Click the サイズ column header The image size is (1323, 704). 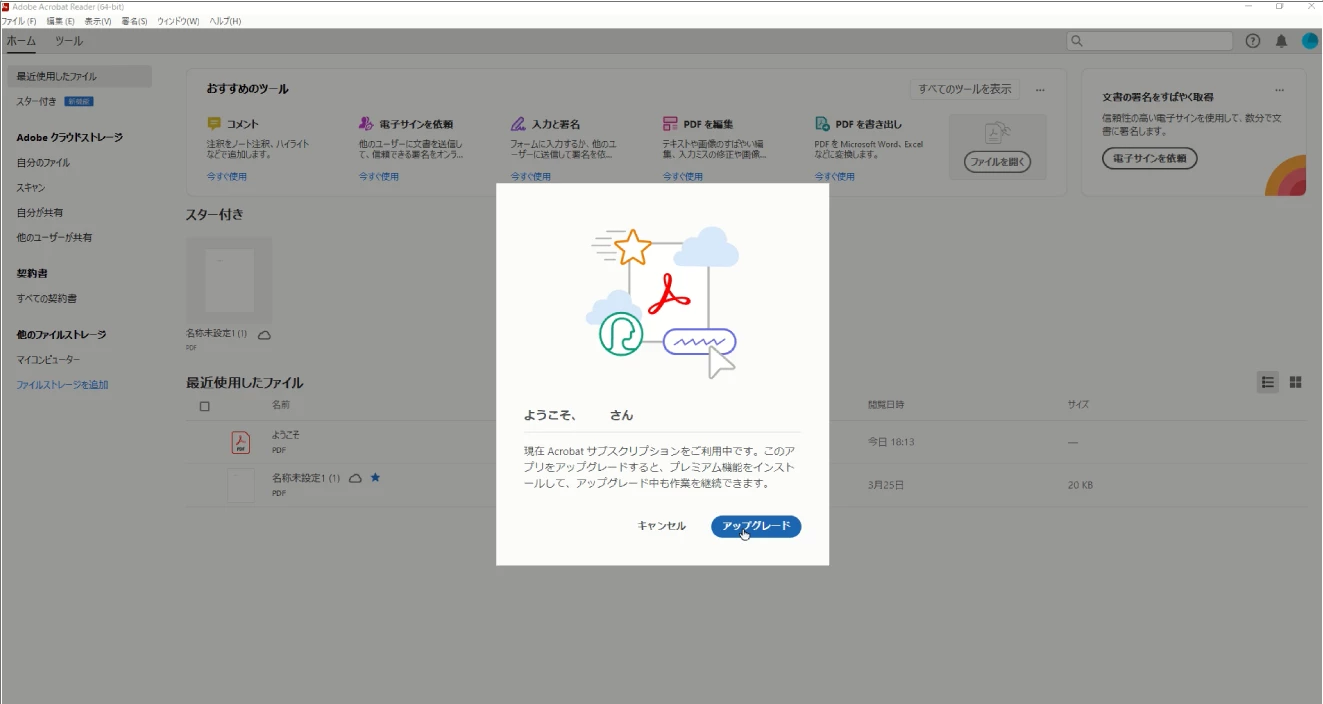click(x=1078, y=405)
